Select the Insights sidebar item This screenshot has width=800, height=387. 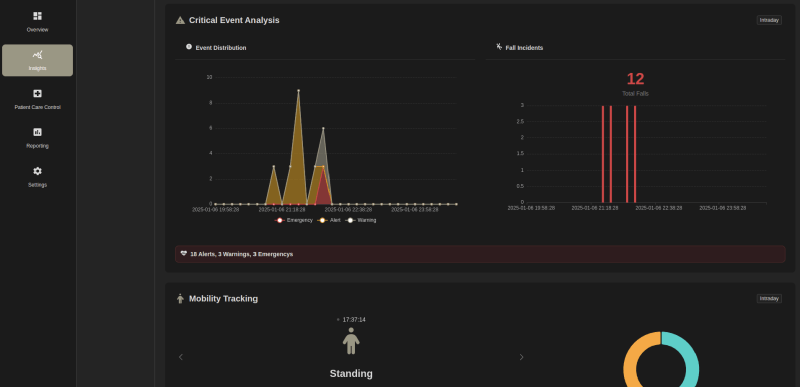pos(37,60)
